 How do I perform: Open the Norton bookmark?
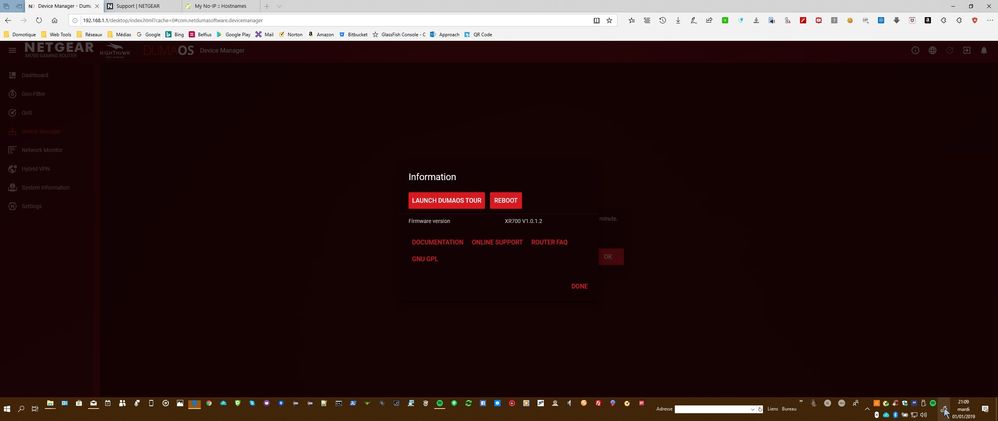[291, 34]
